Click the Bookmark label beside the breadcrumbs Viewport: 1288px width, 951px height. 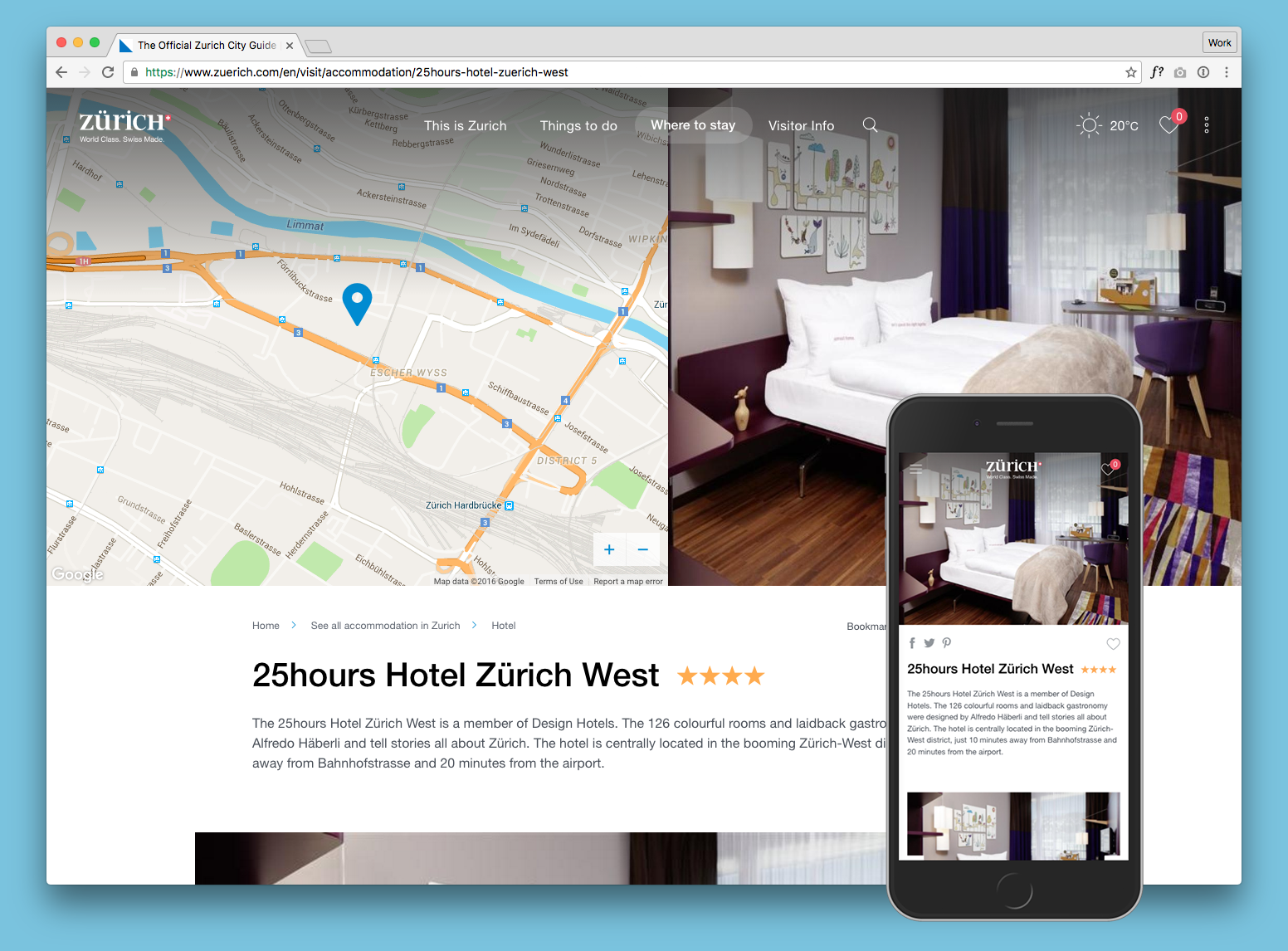point(866,627)
